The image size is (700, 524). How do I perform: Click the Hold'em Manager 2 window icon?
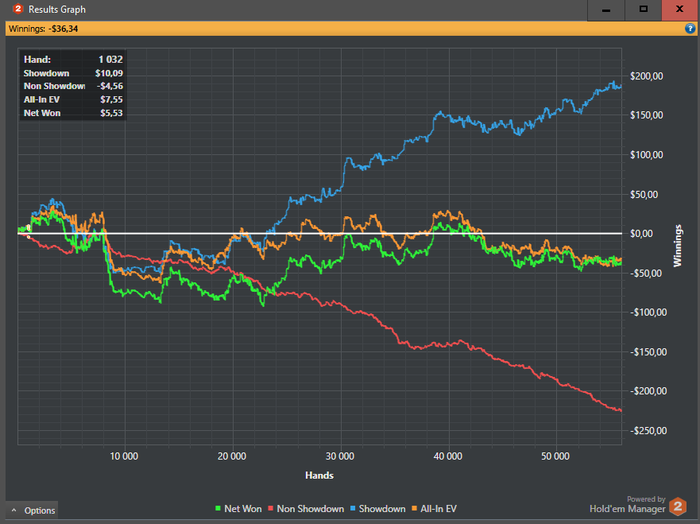pos(18,9)
